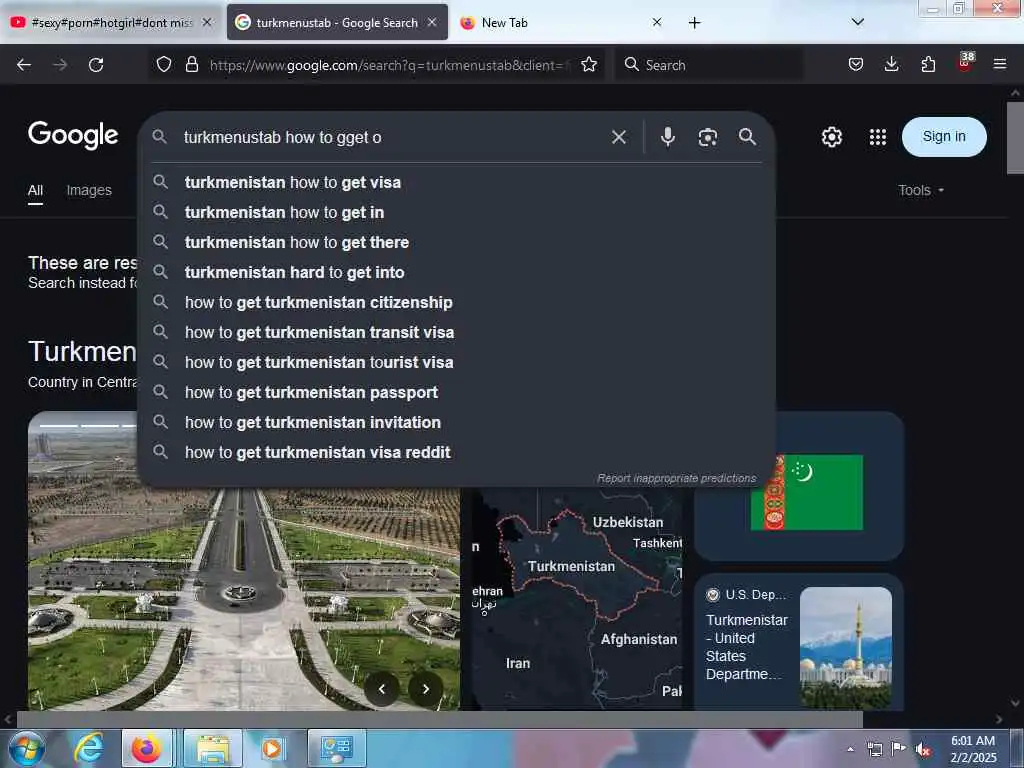This screenshot has width=1024, height=768.
Task: Open the Turkmenistan flag image
Action: pos(807,492)
